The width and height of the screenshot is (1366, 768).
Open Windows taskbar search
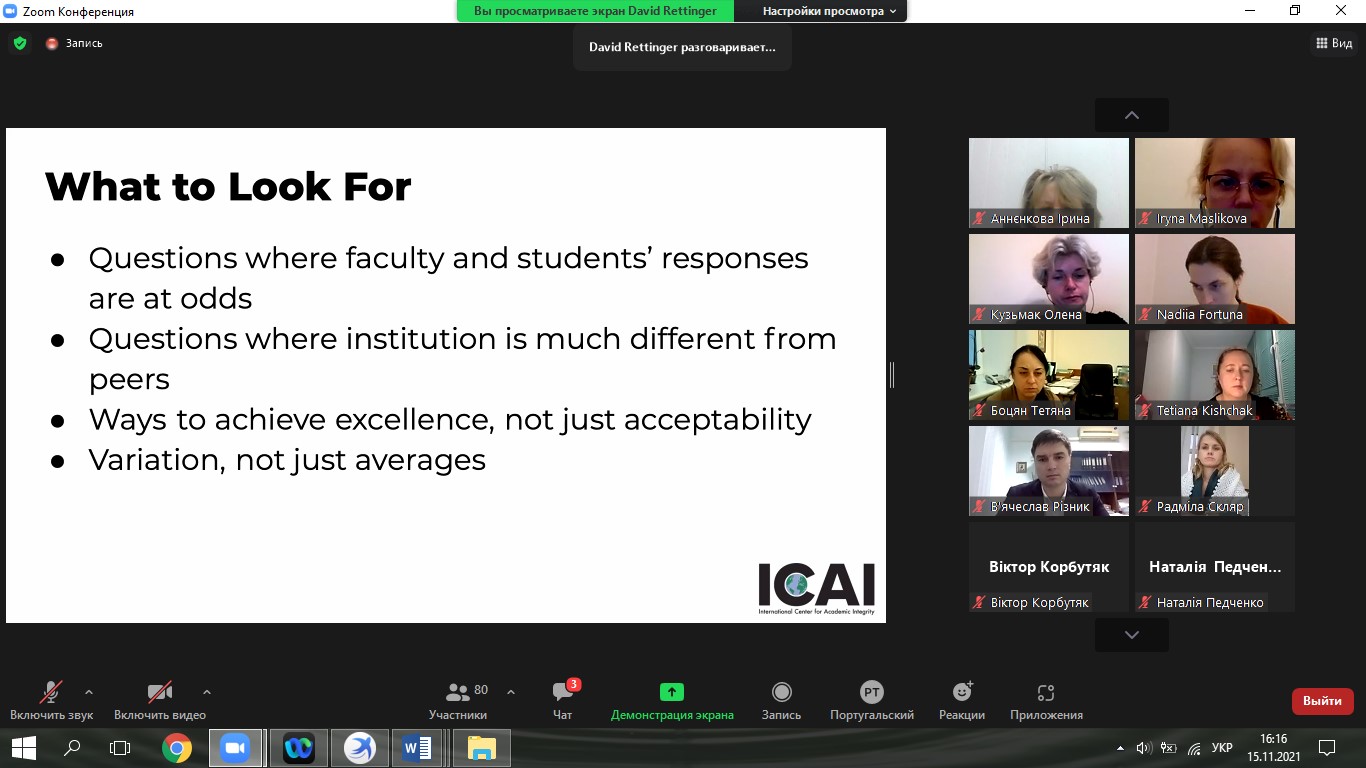click(72, 747)
